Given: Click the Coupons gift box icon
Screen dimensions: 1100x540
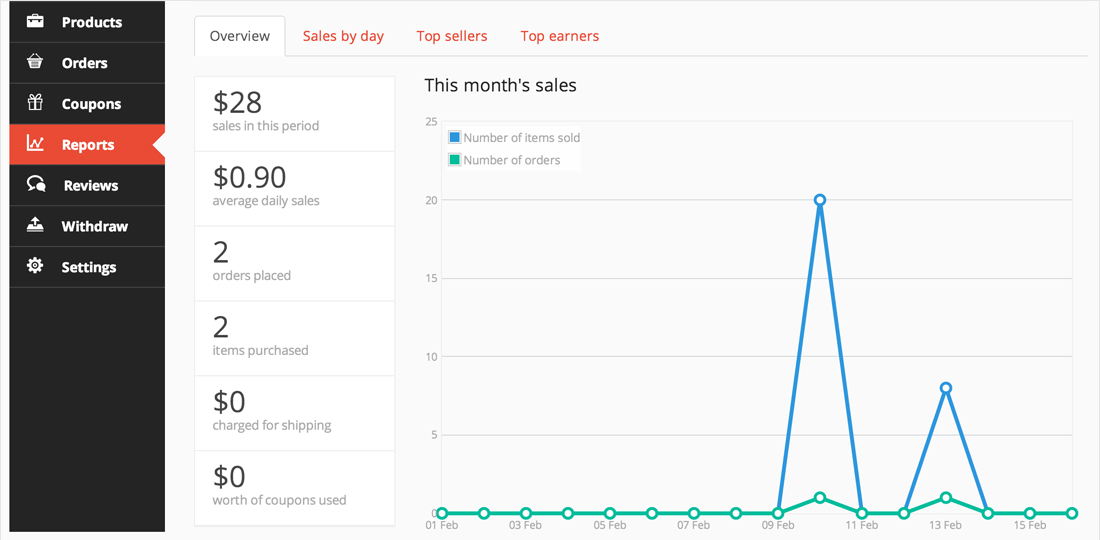Looking at the screenshot, I should coord(35,103).
